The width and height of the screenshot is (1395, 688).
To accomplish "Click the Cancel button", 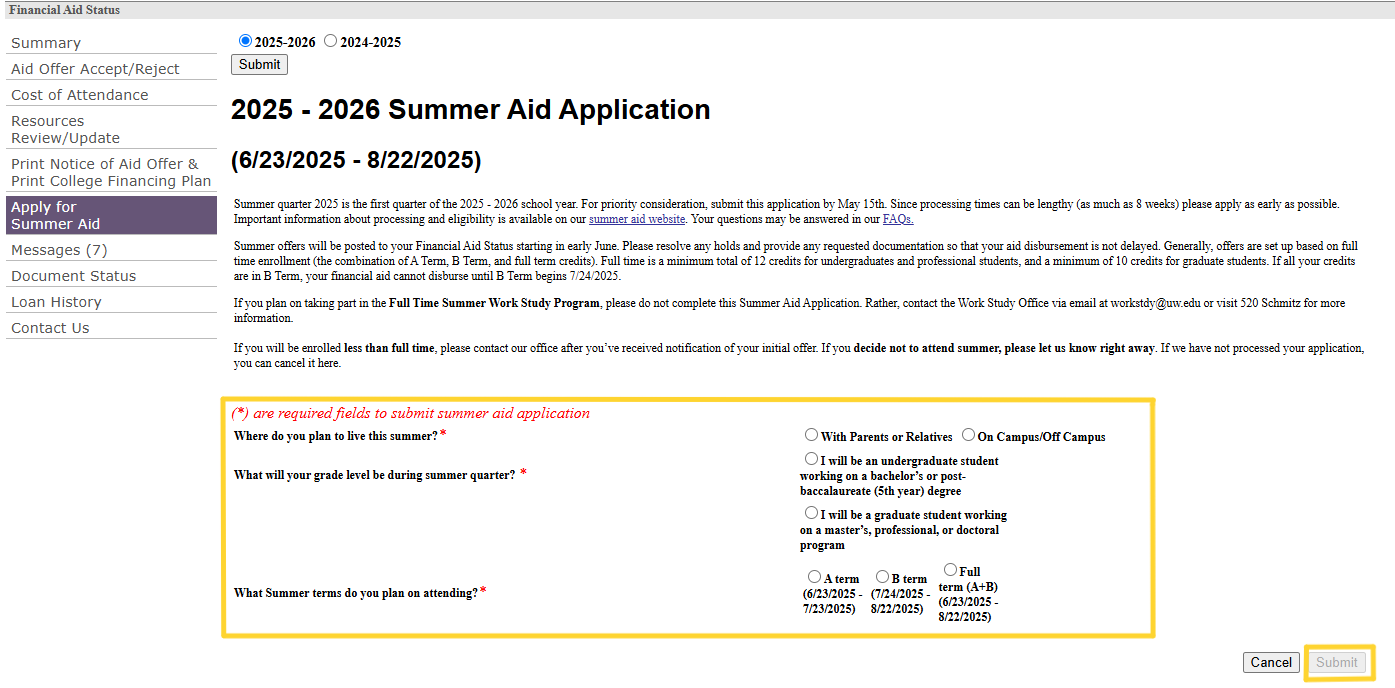I will [x=1271, y=662].
